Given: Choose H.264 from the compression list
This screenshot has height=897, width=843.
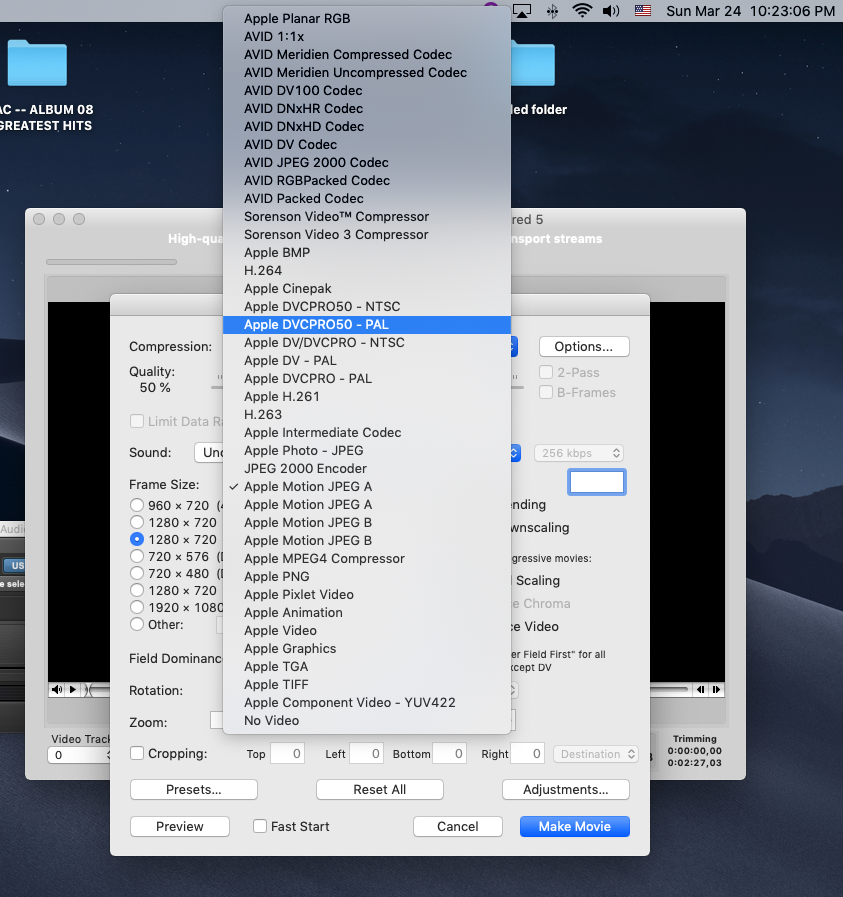Looking at the screenshot, I should (367, 271).
